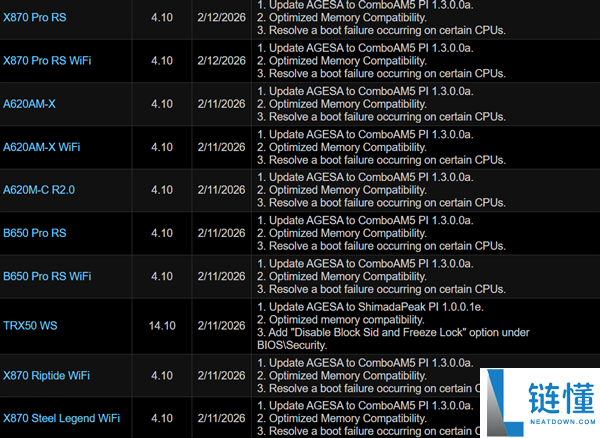Select date 2/11/2026 in TRX50 WS row
Screen dimensions: 600x438
(x=222, y=326)
